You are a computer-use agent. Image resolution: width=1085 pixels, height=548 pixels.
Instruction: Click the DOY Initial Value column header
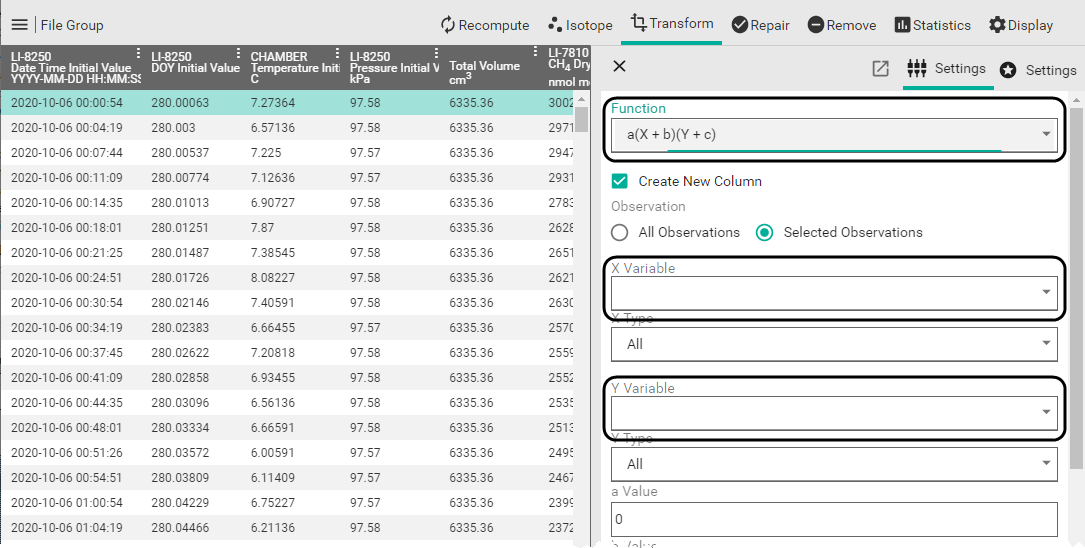click(195, 62)
